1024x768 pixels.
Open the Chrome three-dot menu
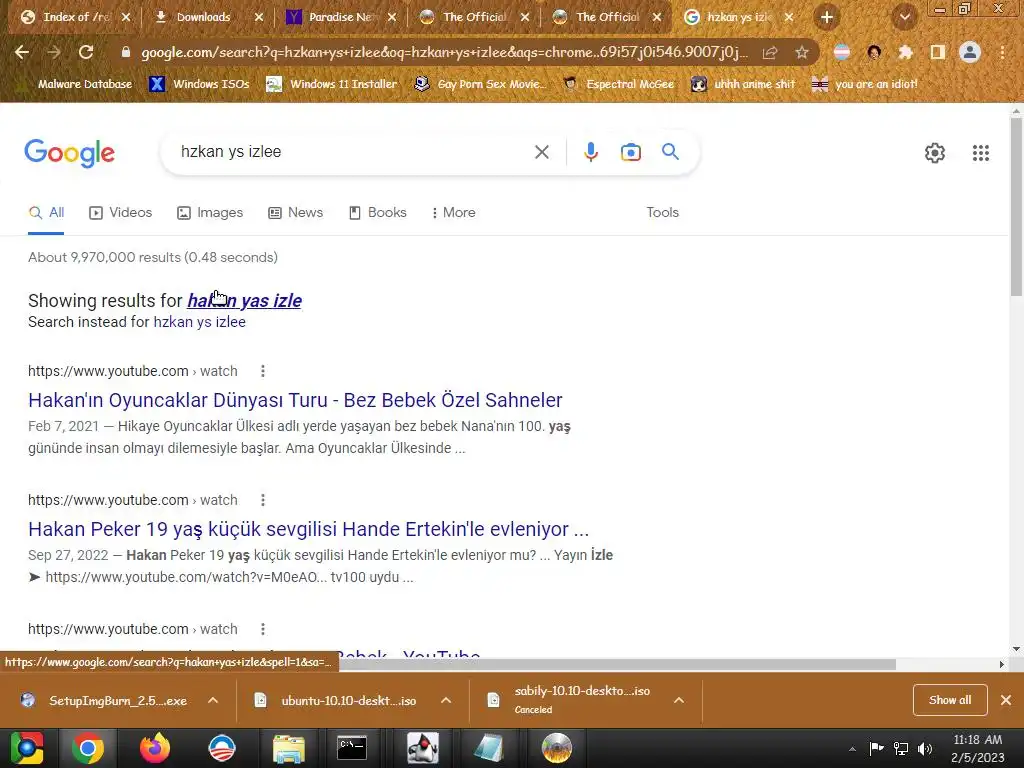(1002, 52)
